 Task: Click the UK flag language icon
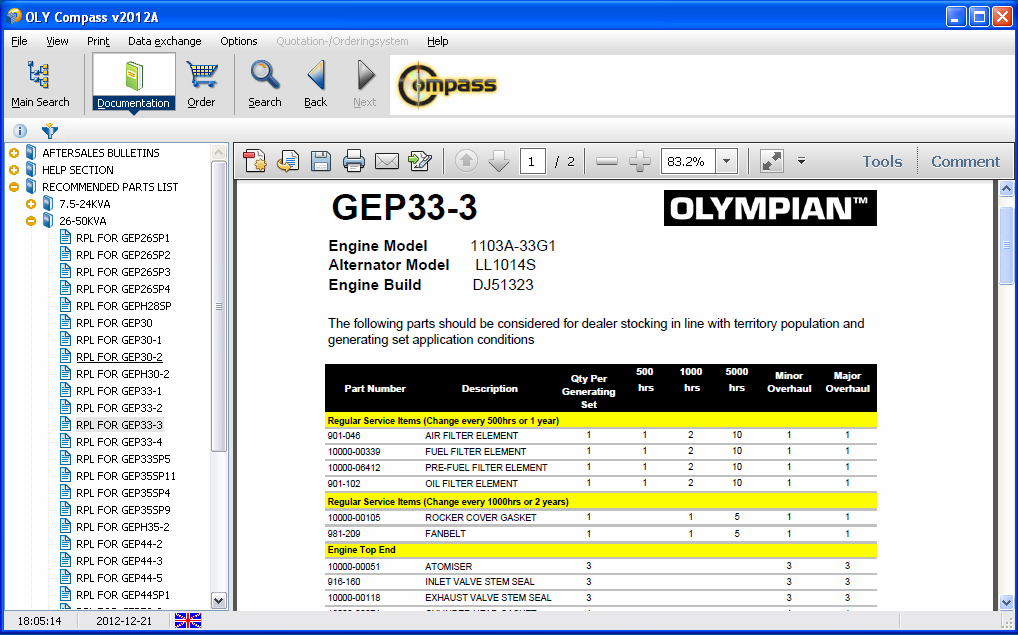[x=188, y=621]
